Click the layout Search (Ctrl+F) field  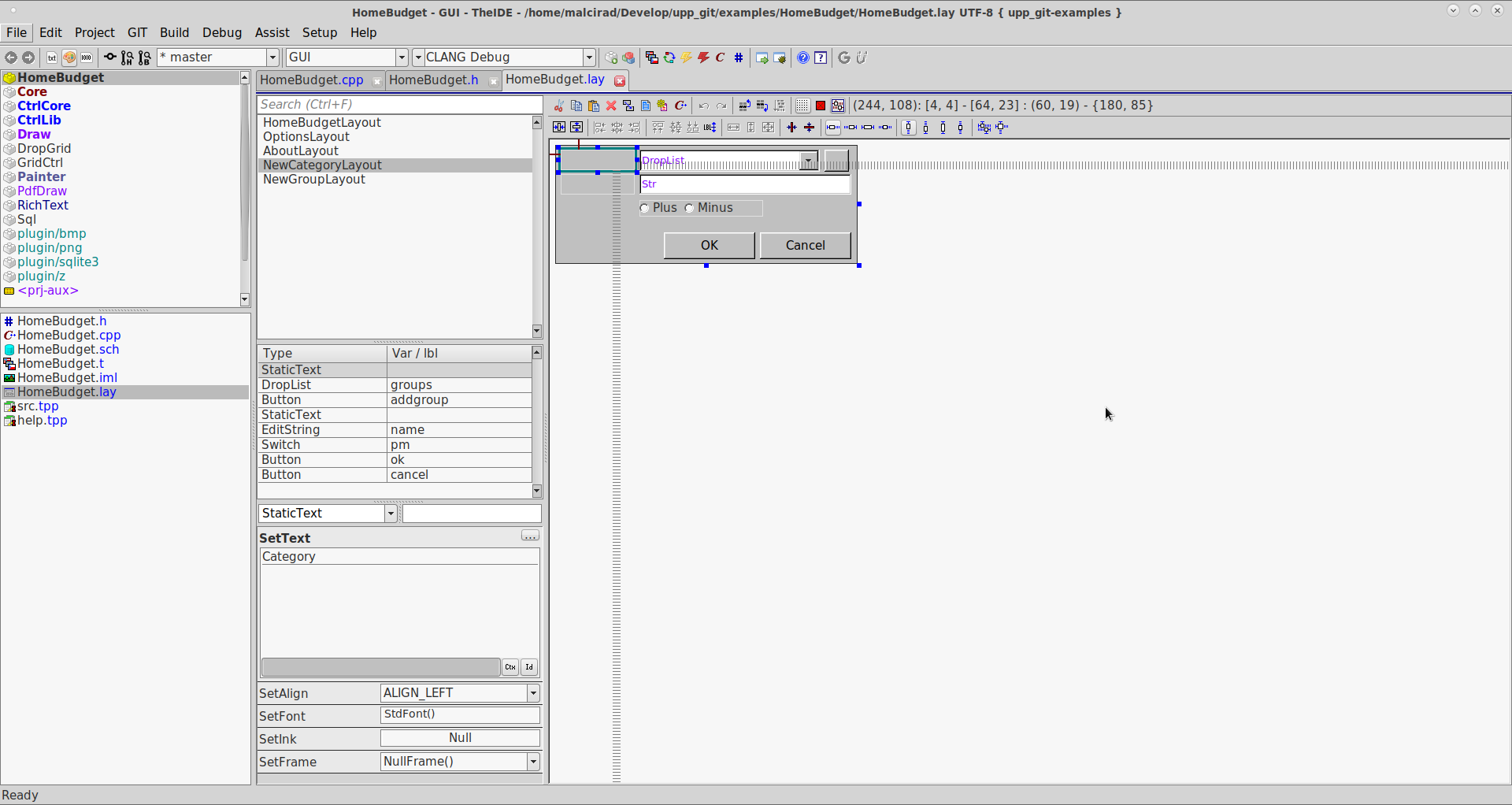click(399, 105)
